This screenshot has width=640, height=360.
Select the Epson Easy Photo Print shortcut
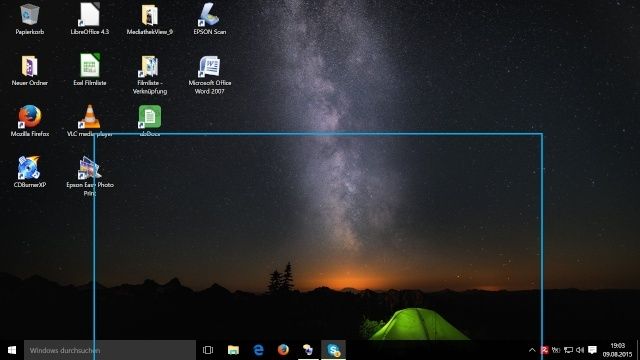[x=89, y=167]
